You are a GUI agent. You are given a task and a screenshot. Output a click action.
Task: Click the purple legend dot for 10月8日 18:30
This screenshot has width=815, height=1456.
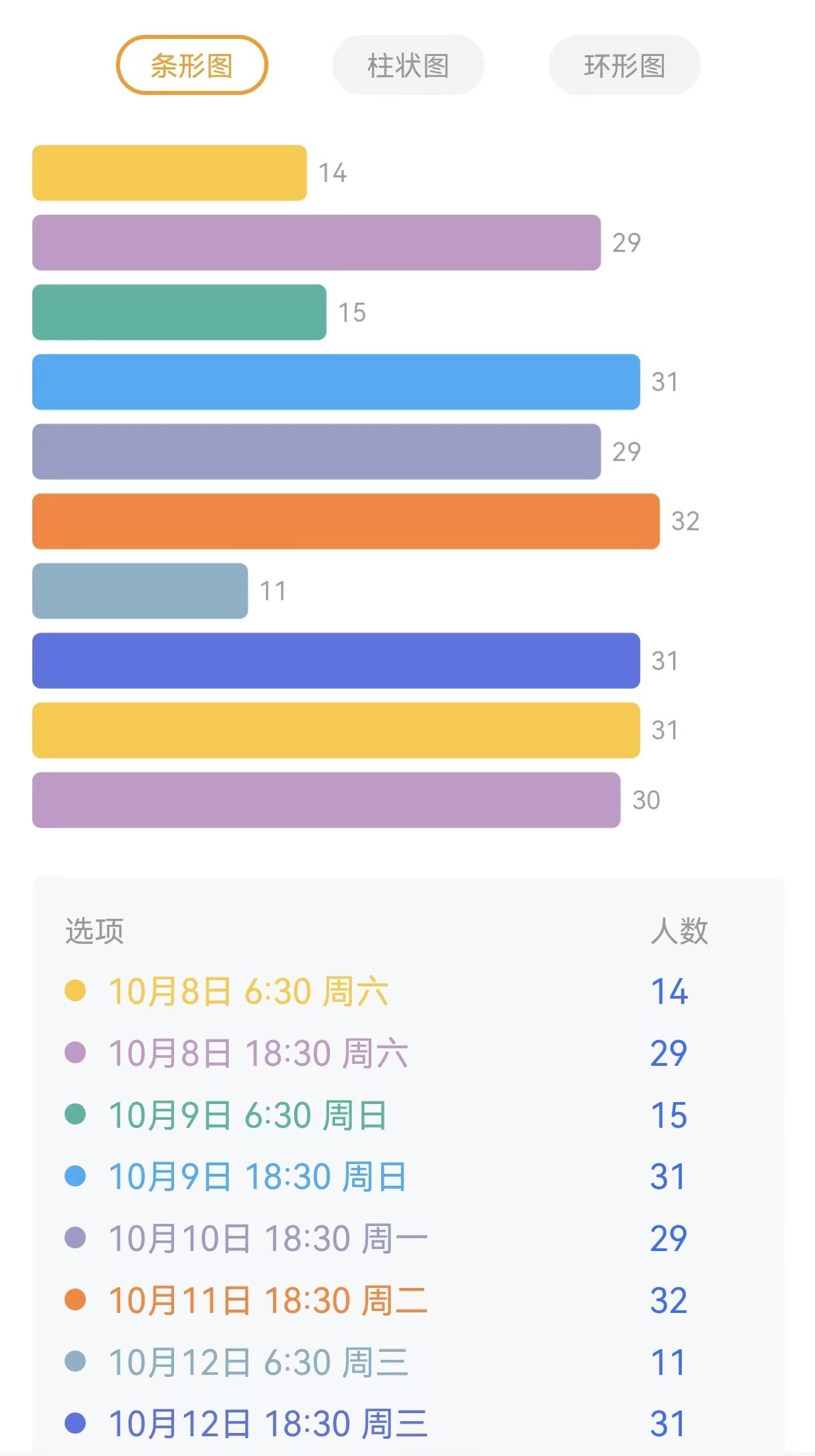[x=75, y=1053]
